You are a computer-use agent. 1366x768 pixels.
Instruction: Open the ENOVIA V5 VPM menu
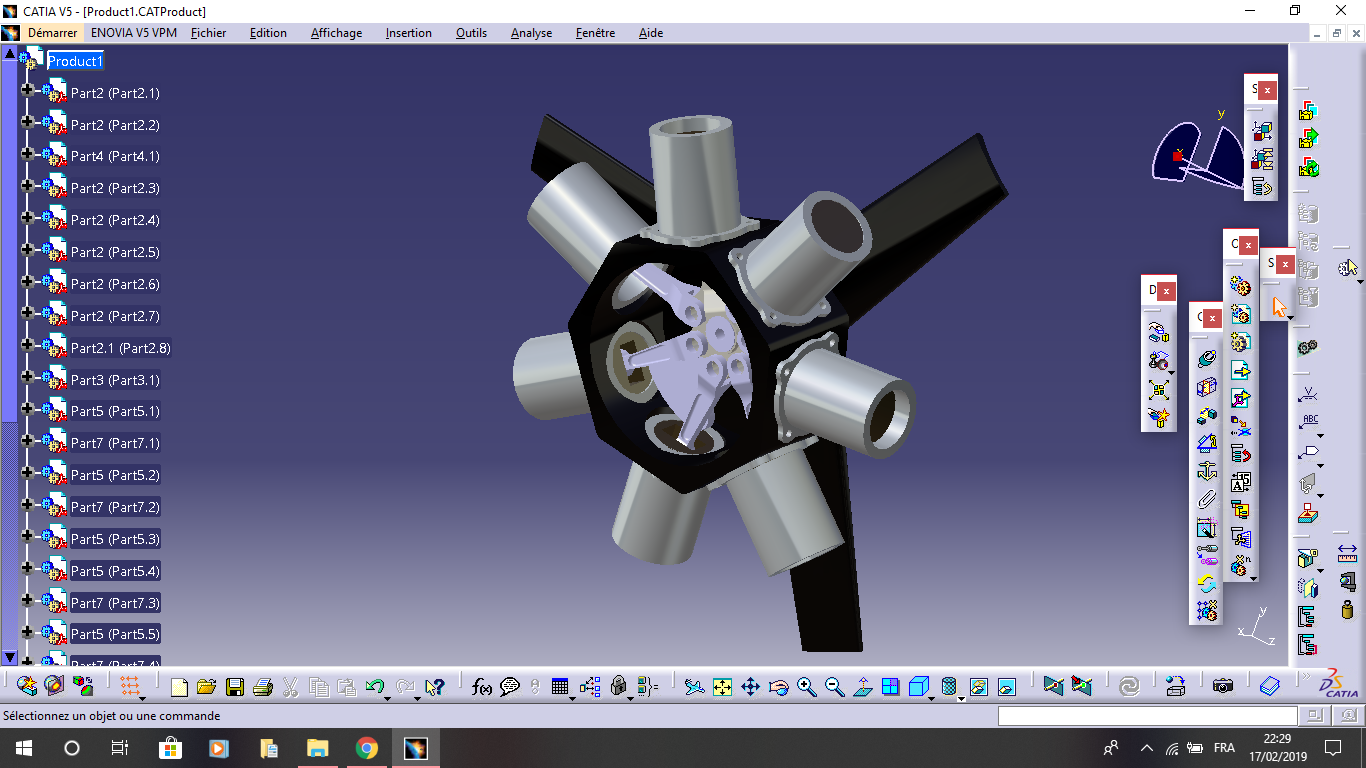click(x=134, y=33)
